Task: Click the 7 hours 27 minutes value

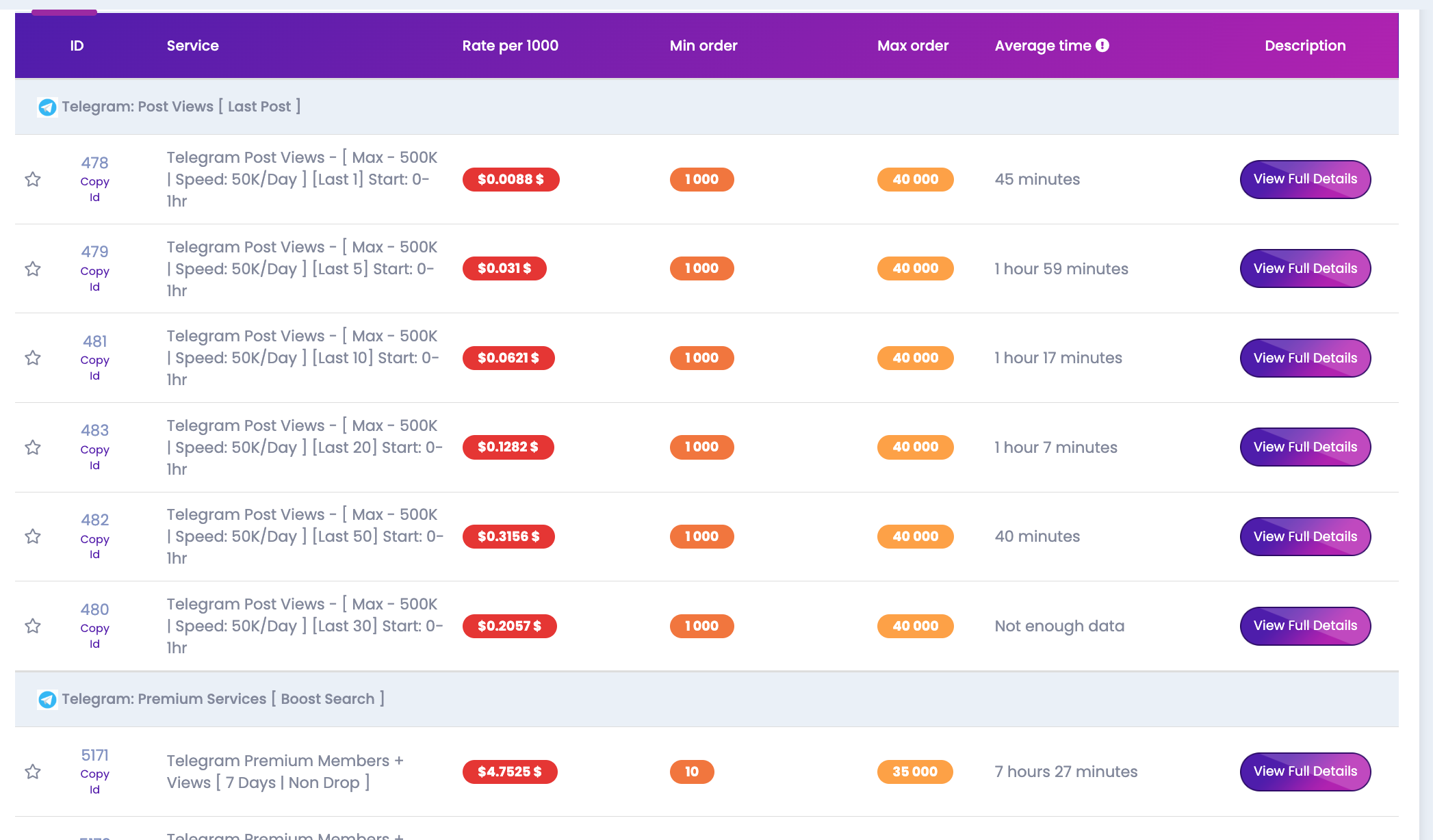Action: (x=1066, y=772)
